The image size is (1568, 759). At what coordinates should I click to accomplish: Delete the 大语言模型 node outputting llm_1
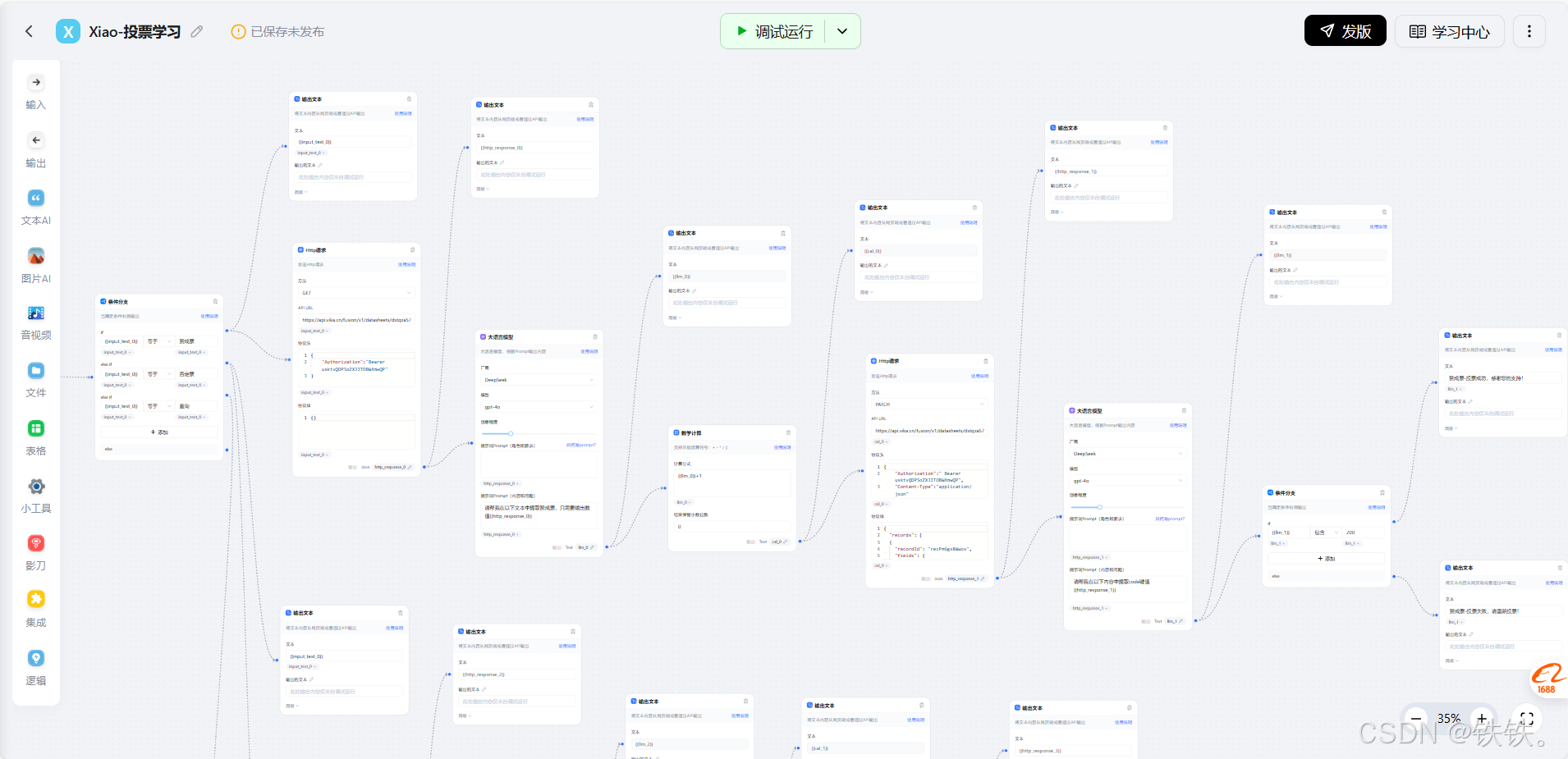coord(1184,410)
